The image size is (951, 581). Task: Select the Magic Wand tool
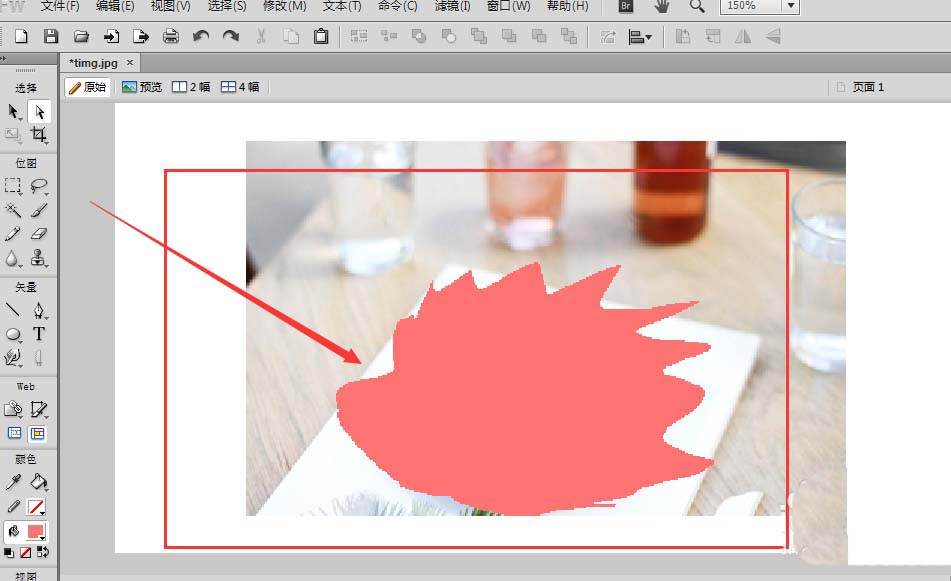pos(13,210)
